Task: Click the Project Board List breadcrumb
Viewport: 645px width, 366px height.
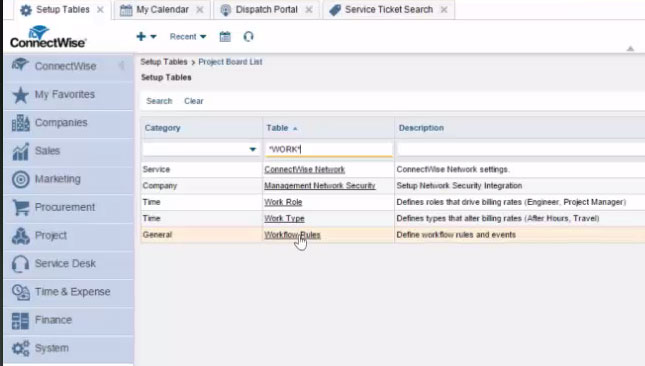Action: [230, 62]
